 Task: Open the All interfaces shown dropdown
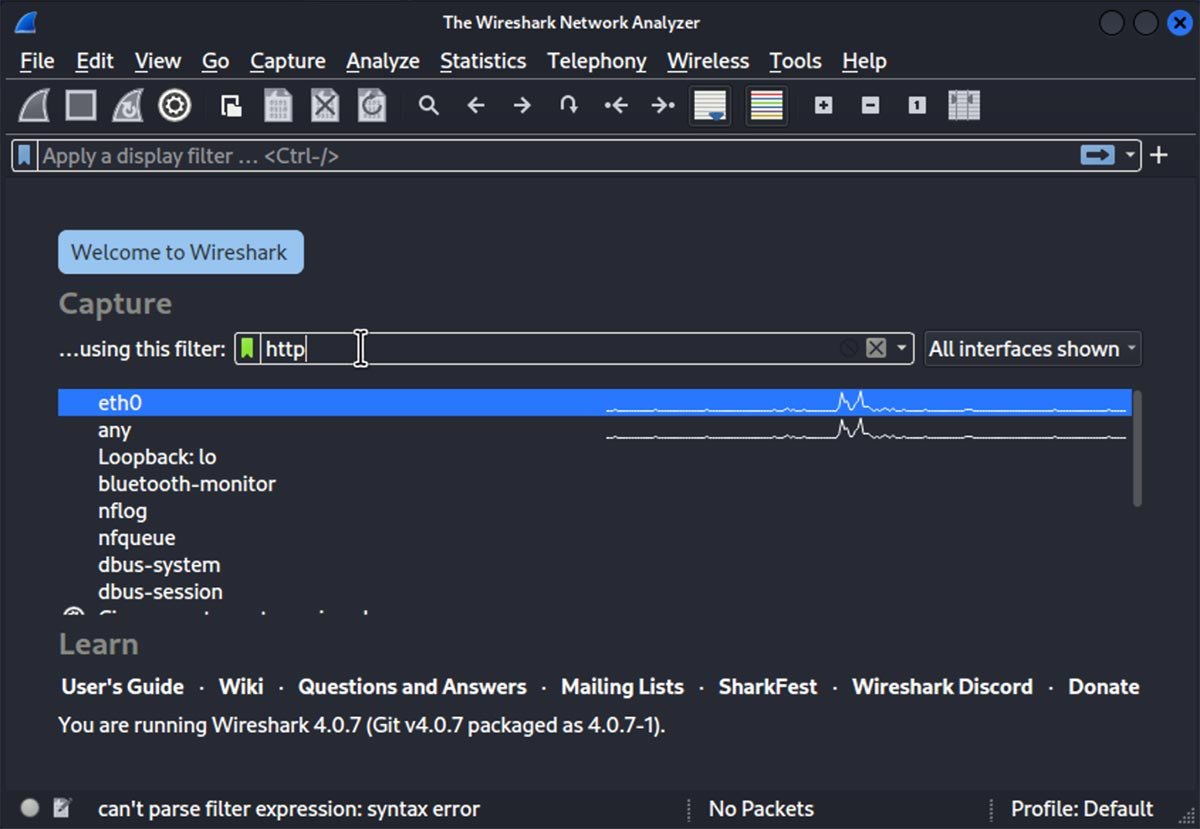[1033, 349]
